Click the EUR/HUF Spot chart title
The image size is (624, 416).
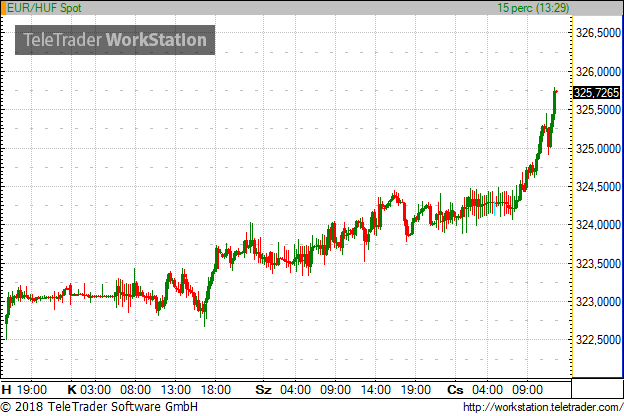click(44, 8)
